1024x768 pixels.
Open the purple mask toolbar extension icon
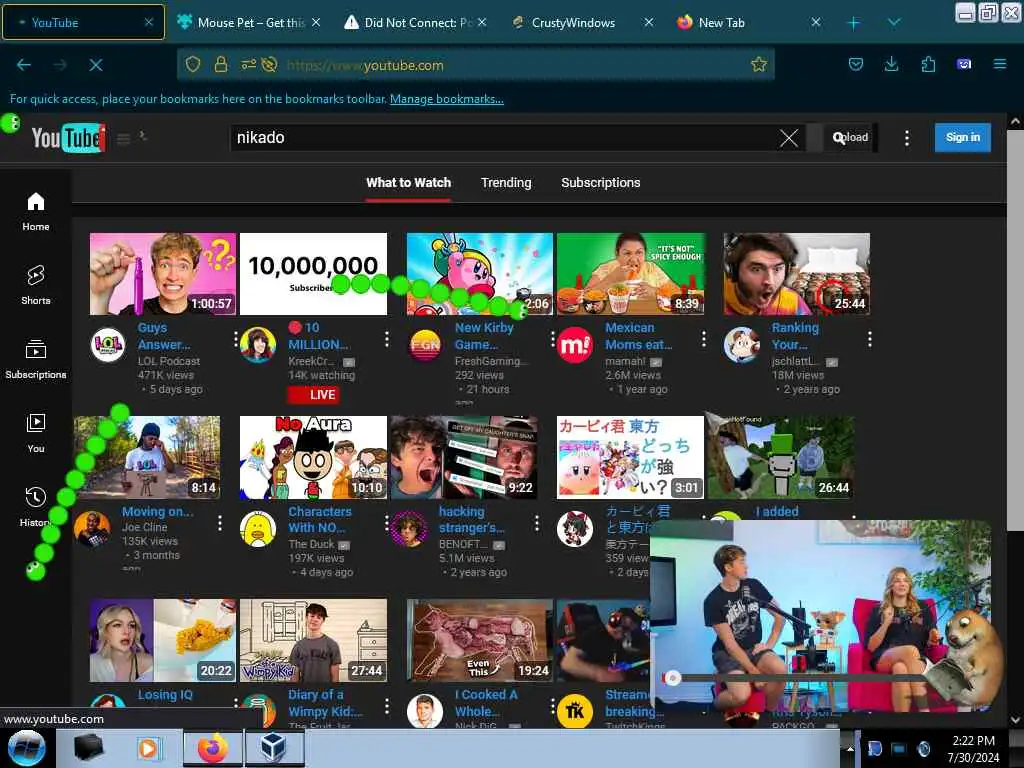pyautogui.click(x=964, y=65)
